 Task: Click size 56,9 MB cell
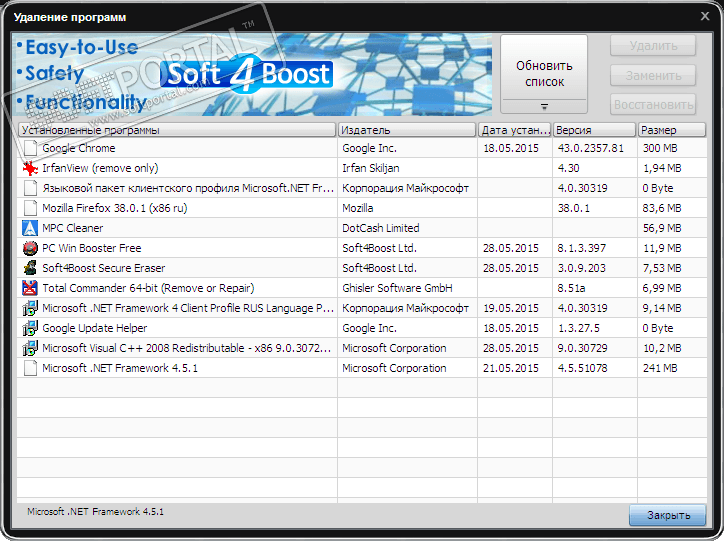[662, 228]
